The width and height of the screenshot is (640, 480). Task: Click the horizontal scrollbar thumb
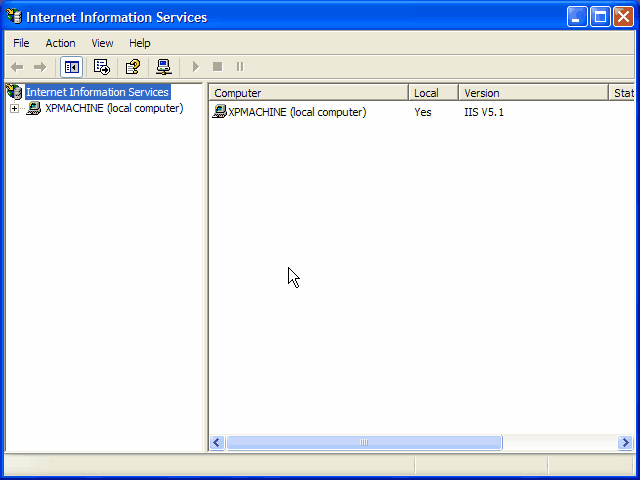pyautogui.click(x=364, y=442)
